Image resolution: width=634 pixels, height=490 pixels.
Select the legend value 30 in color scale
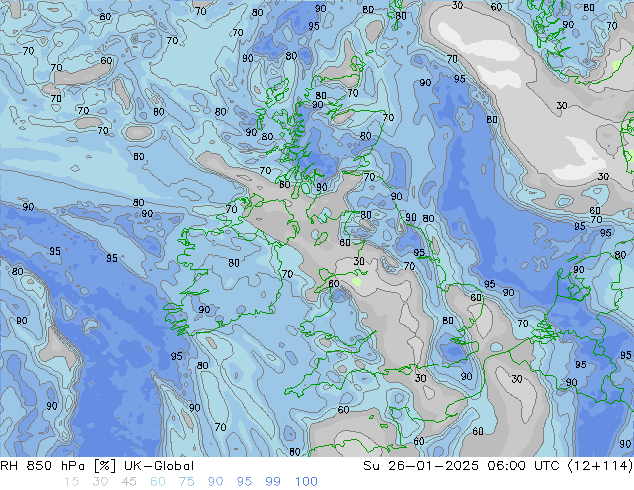click(x=100, y=482)
